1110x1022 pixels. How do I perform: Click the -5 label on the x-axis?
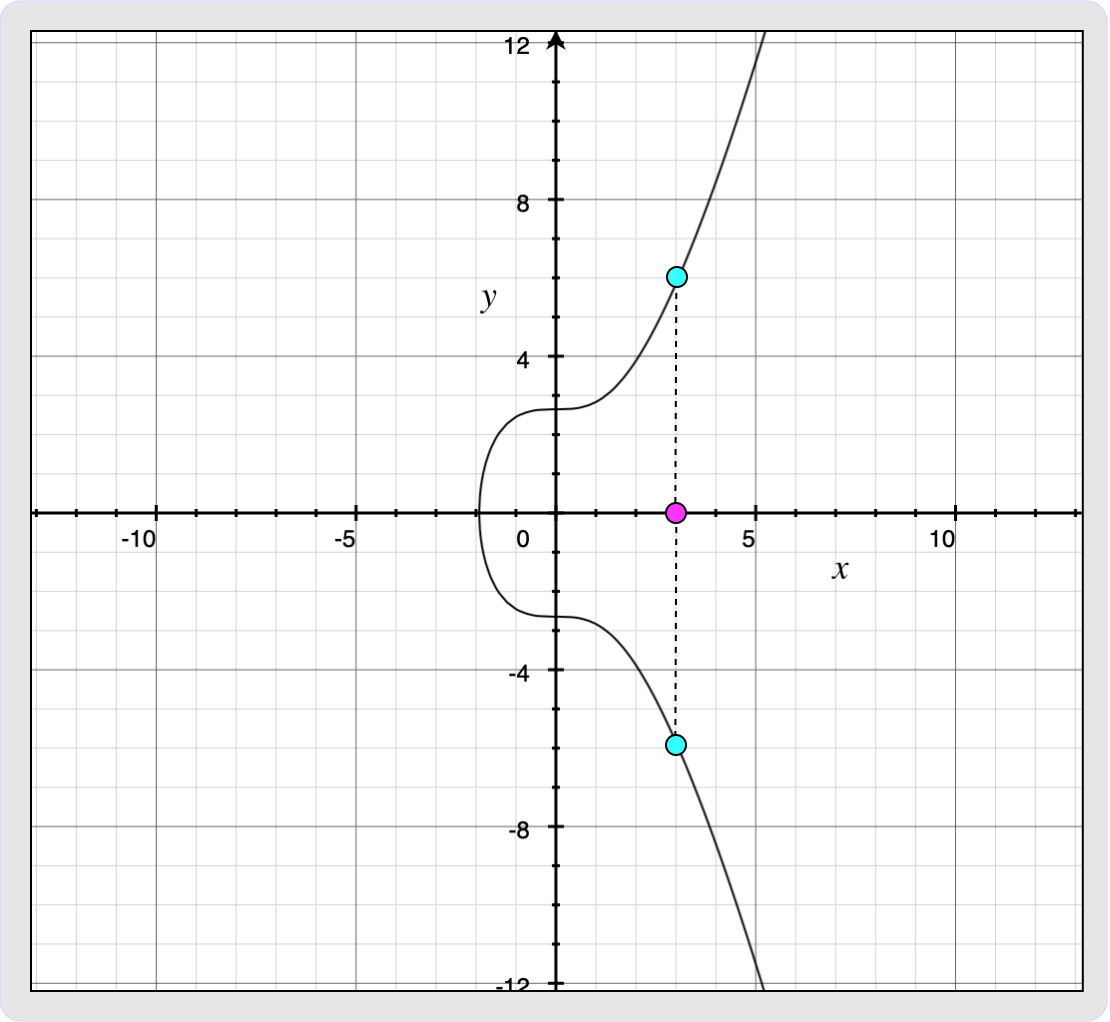[344, 541]
